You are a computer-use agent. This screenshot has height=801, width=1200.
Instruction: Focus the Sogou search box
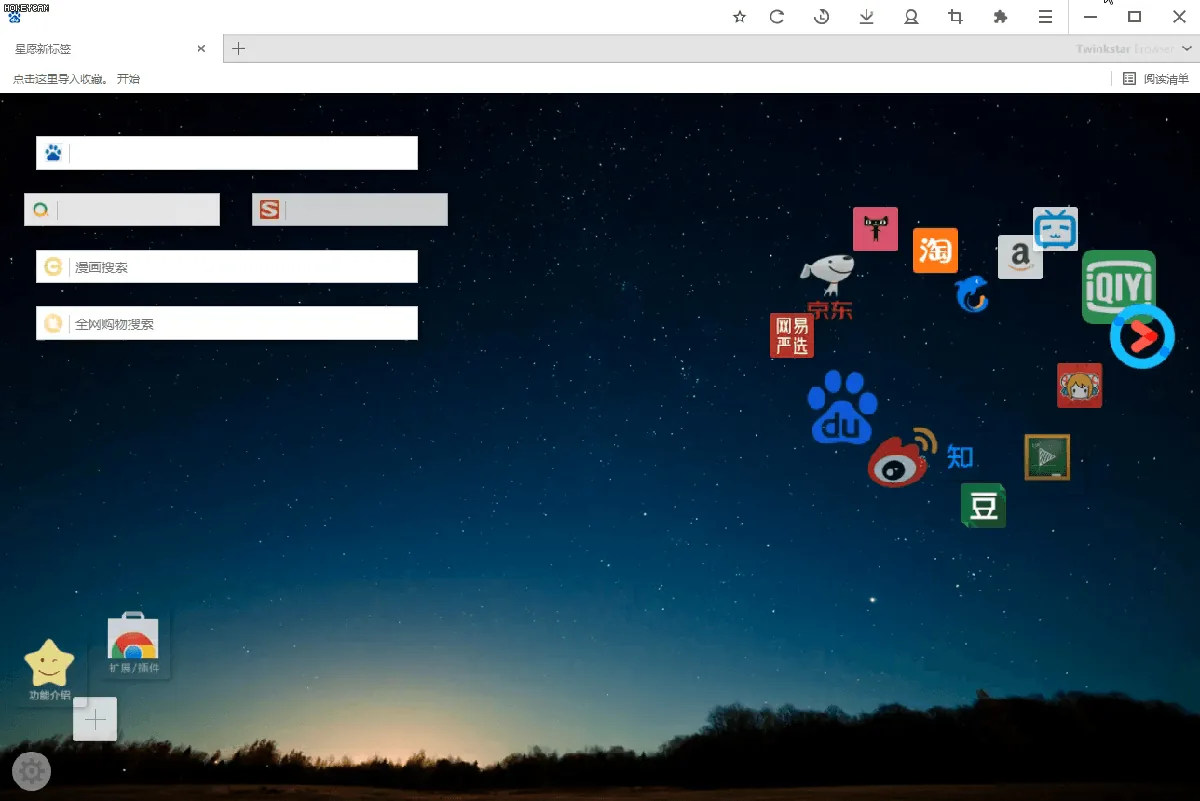(x=350, y=210)
